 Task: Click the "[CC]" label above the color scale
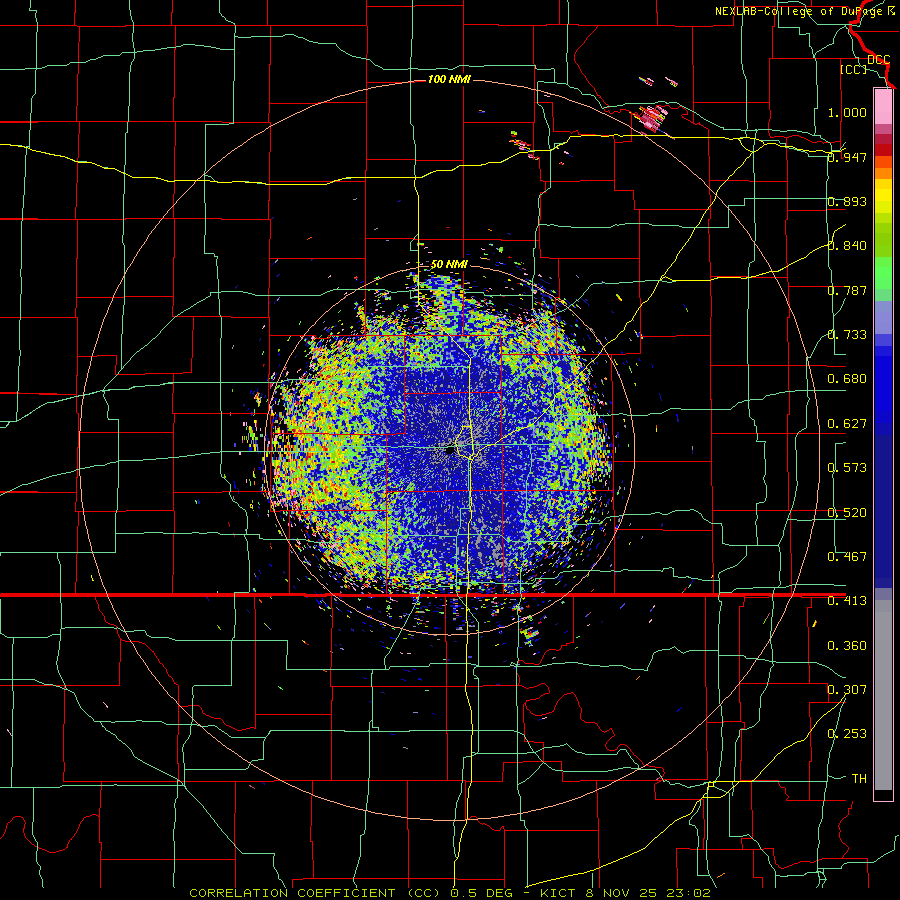click(x=853, y=69)
